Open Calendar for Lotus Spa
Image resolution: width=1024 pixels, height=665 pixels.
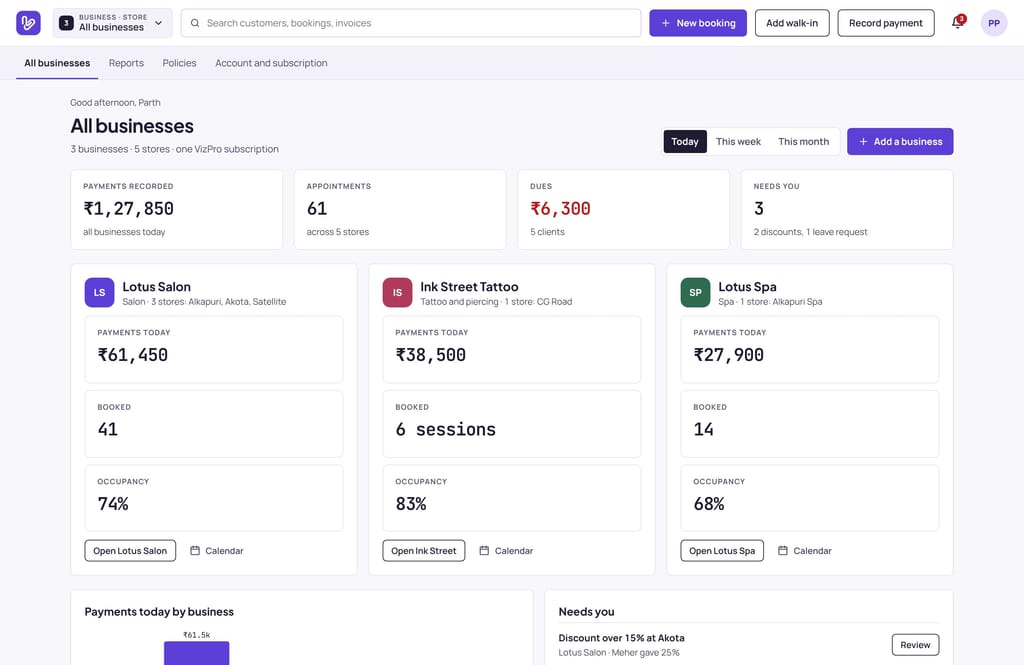805,551
